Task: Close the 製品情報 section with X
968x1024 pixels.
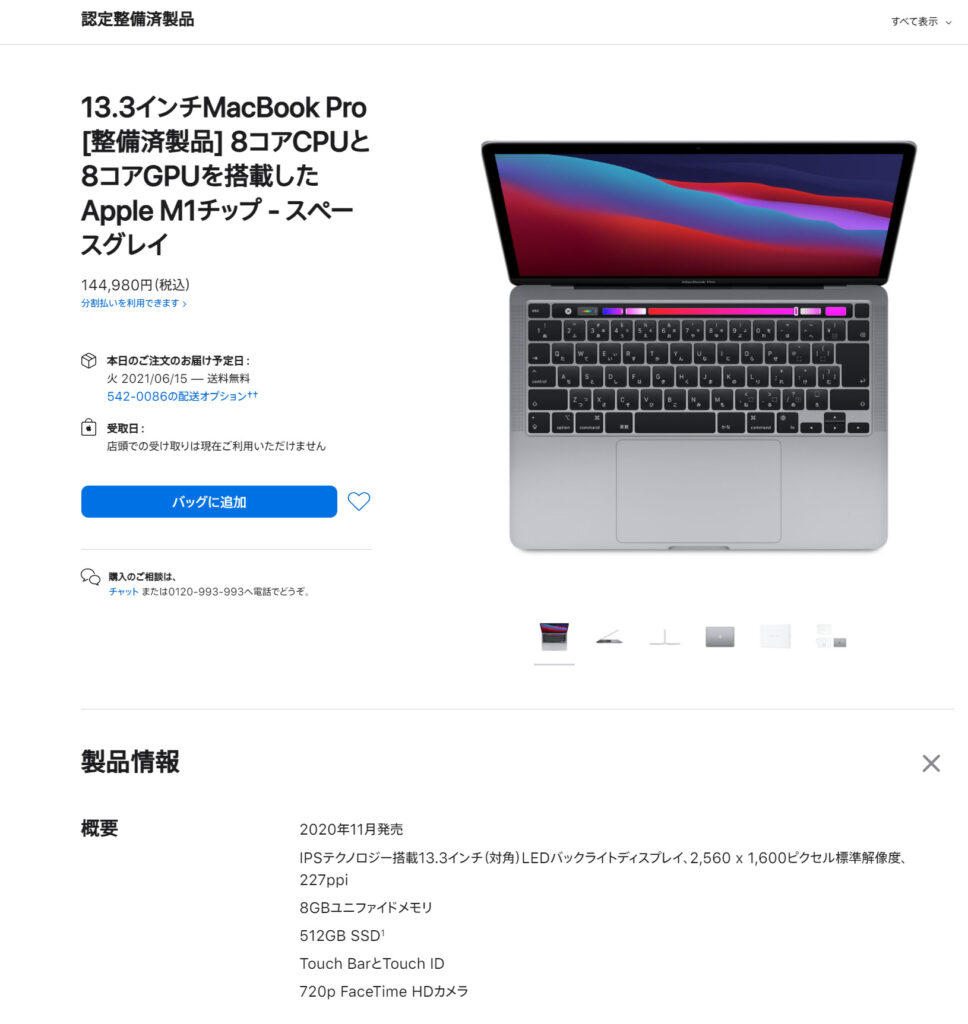Action: (x=931, y=763)
